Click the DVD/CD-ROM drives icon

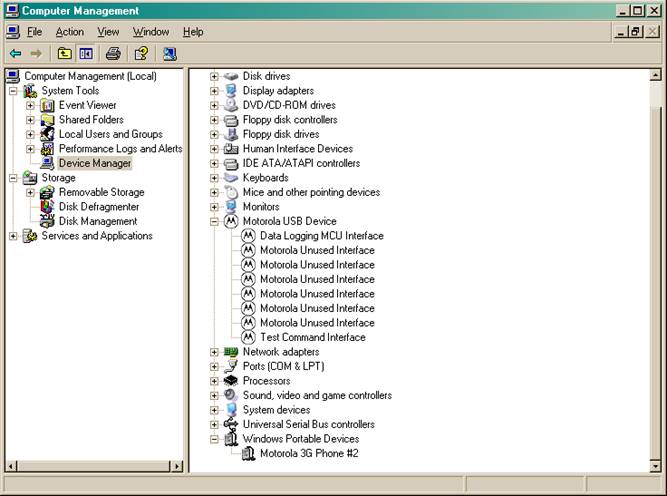pyautogui.click(x=231, y=105)
